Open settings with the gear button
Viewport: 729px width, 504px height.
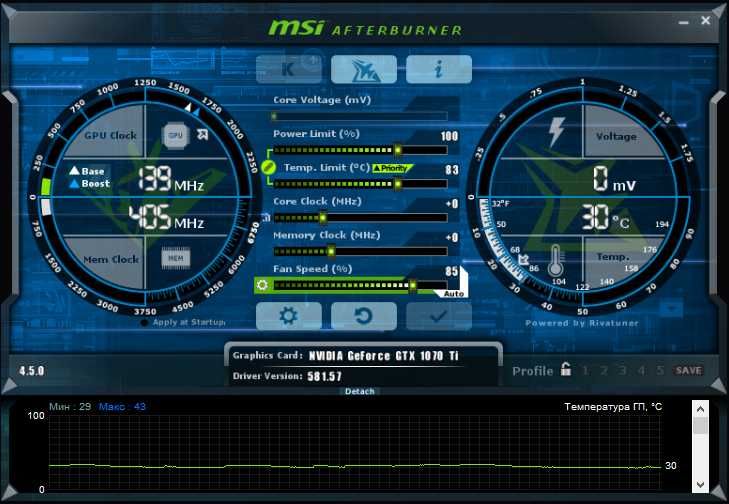point(288,316)
